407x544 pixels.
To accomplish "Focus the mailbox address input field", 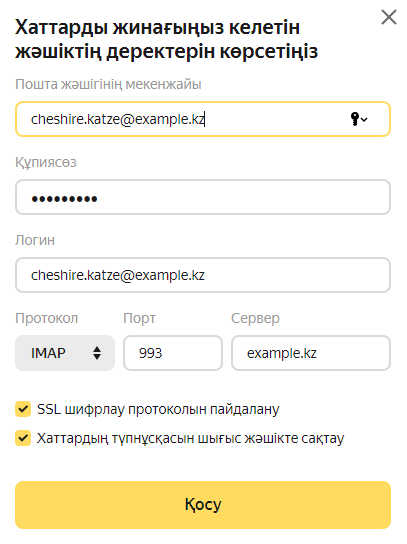I will click(x=203, y=119).
